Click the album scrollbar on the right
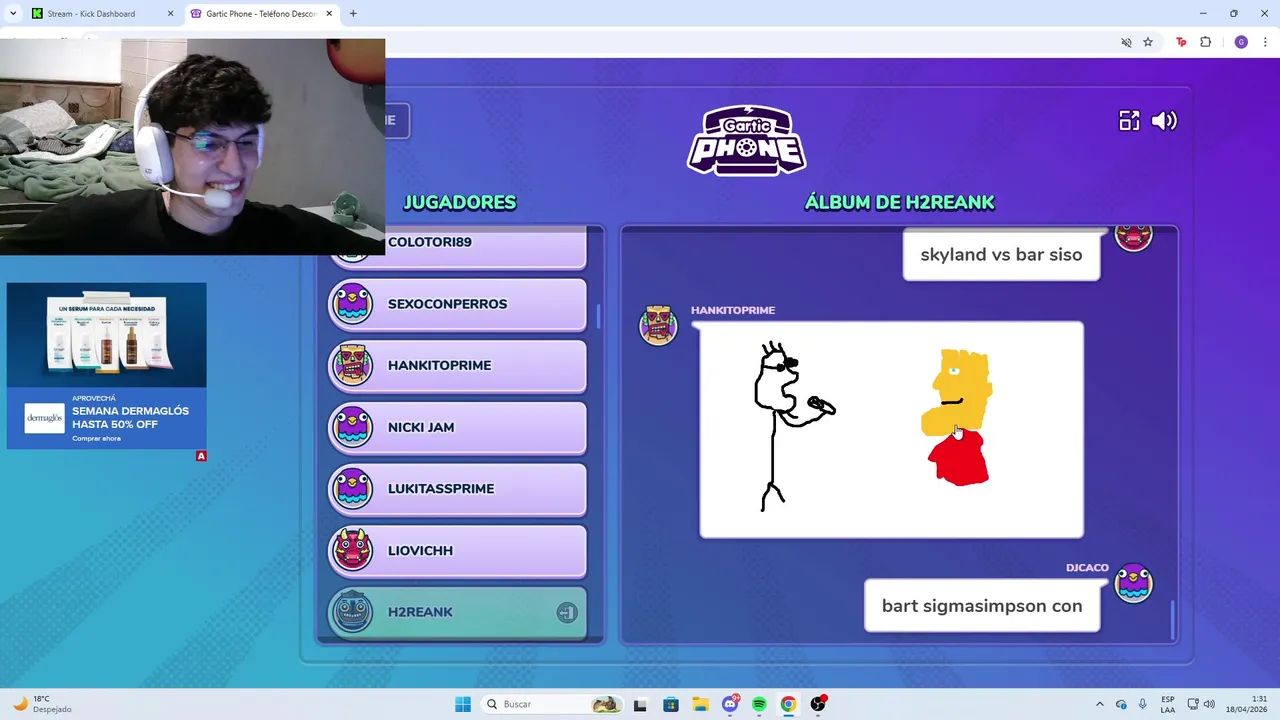Viewport: 1280px width, 720px height. pyautogui.click(x=1171, y=618)
